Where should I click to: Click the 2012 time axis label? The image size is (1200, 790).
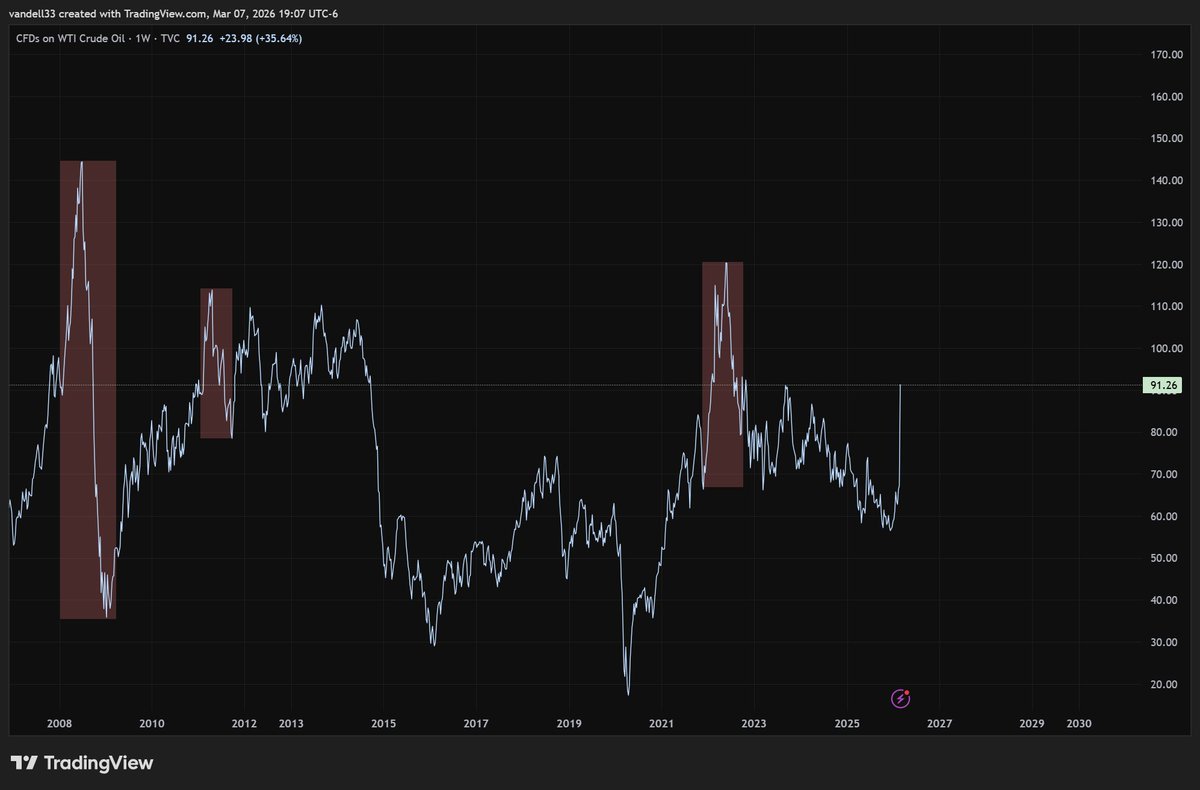pyautogui.click(x=244, y=723)
